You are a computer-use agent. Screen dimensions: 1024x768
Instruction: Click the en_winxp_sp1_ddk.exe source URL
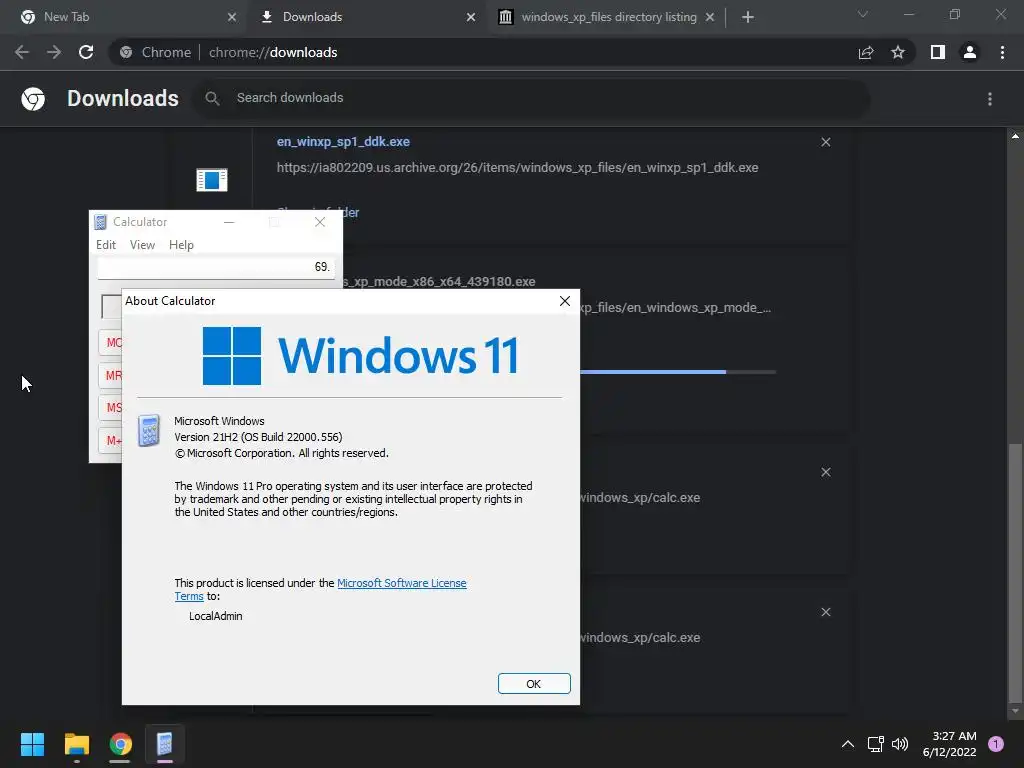coord(517,168)
